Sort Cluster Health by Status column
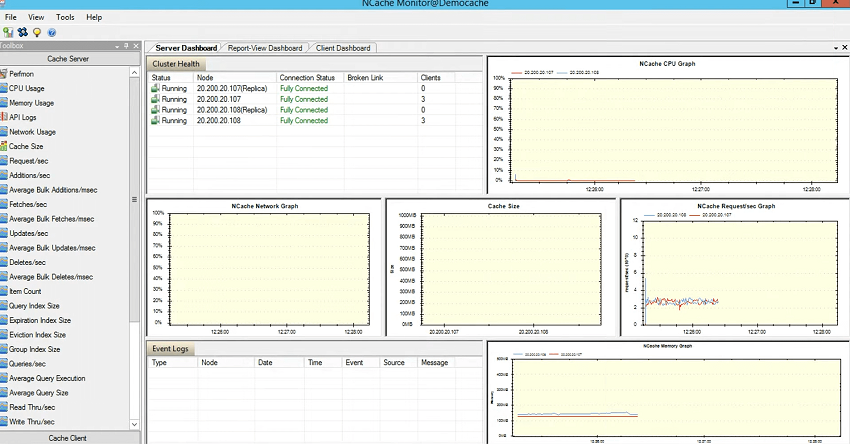850x444 pixels. point(161,78)
